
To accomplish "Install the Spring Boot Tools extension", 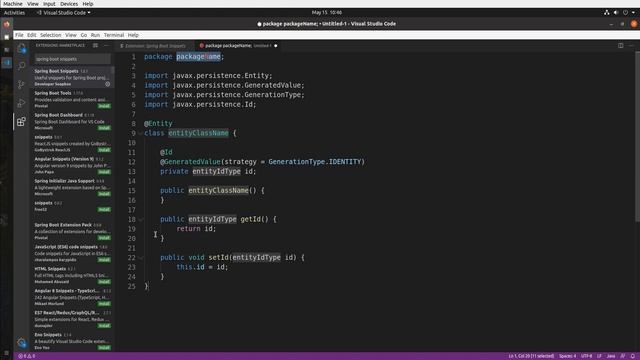I will click(x=104, y=106).
